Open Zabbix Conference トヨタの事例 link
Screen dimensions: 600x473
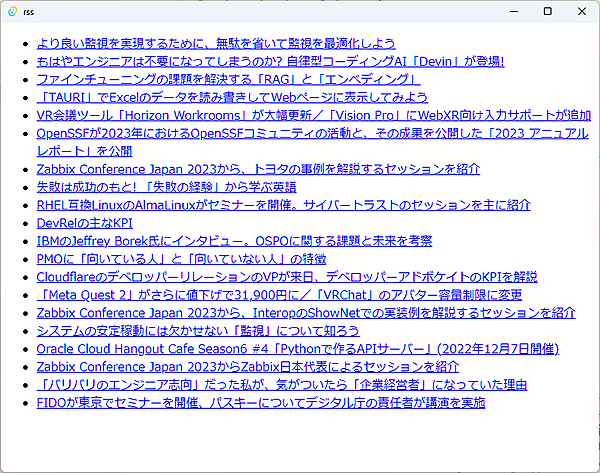pyautogui.click(x=258, y=169)
